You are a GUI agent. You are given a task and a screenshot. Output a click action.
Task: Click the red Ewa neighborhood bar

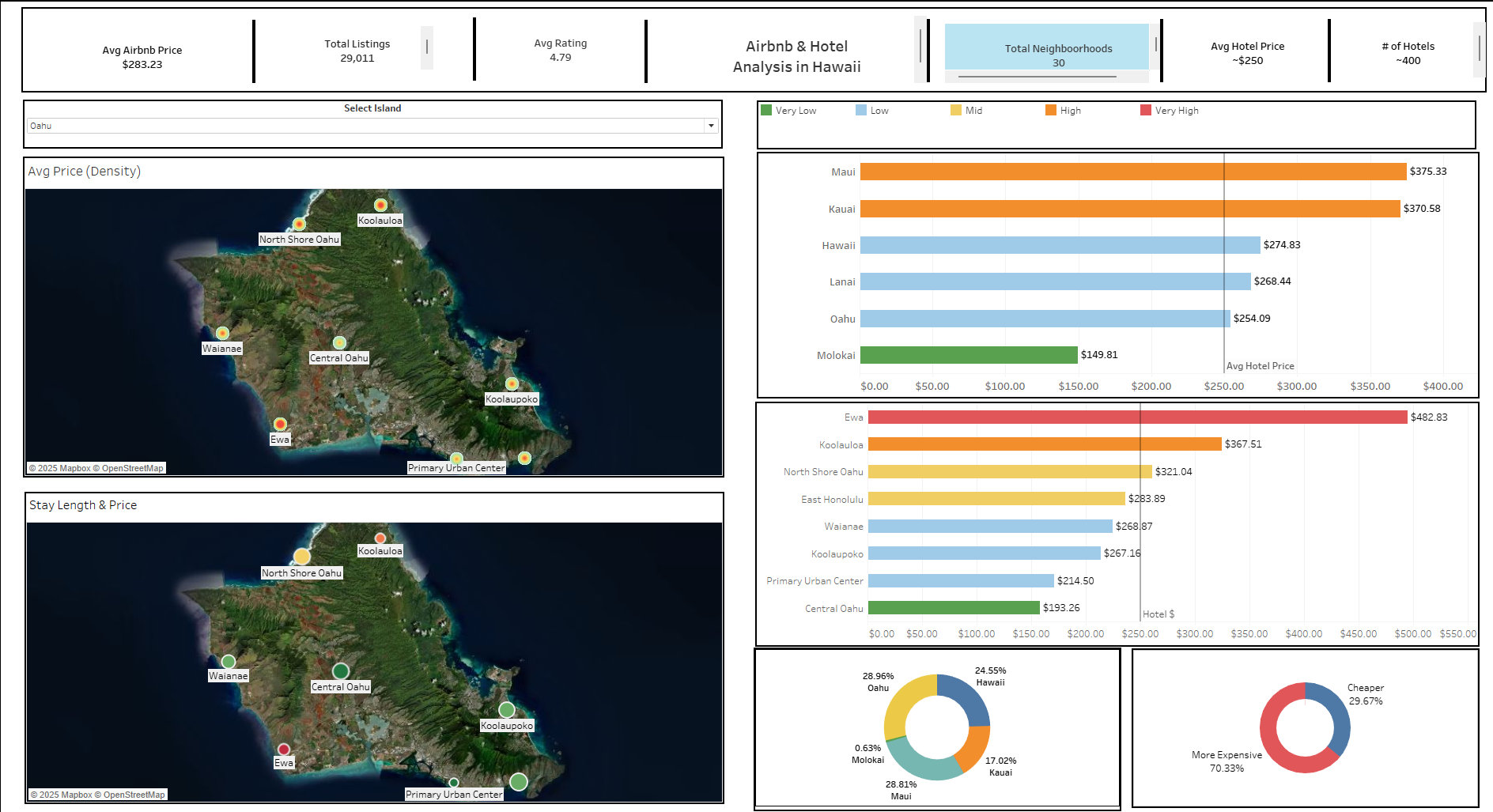point(1138,417)
